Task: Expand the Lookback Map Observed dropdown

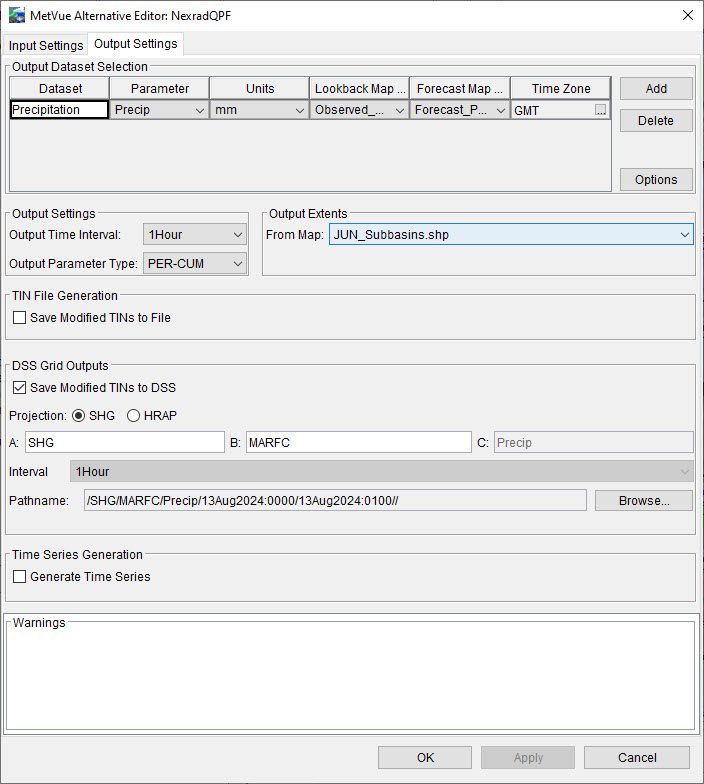Action: point(359,110)
